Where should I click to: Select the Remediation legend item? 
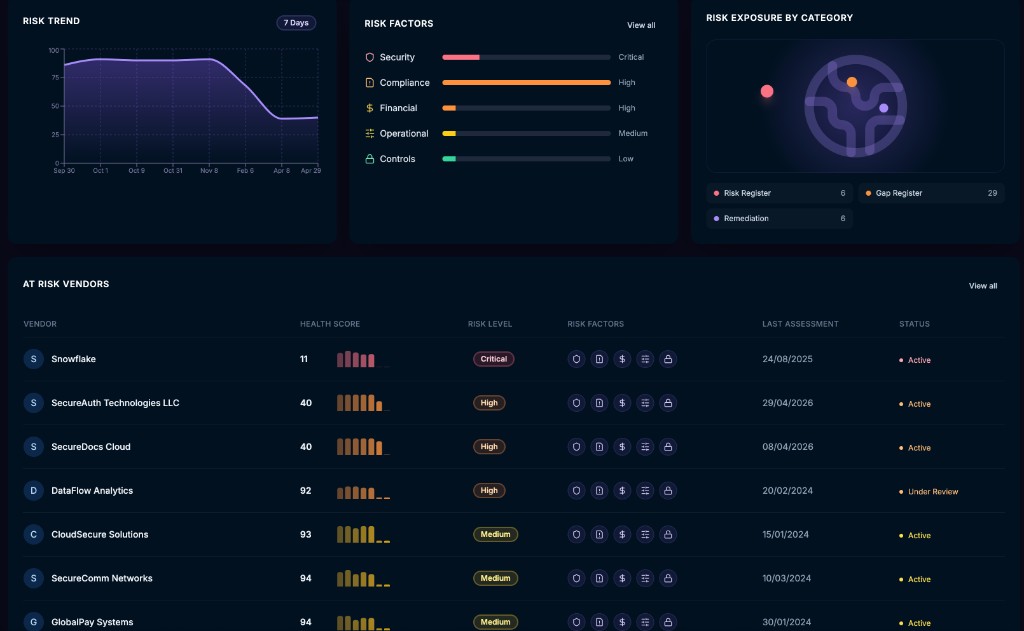[x=779, y=219]
